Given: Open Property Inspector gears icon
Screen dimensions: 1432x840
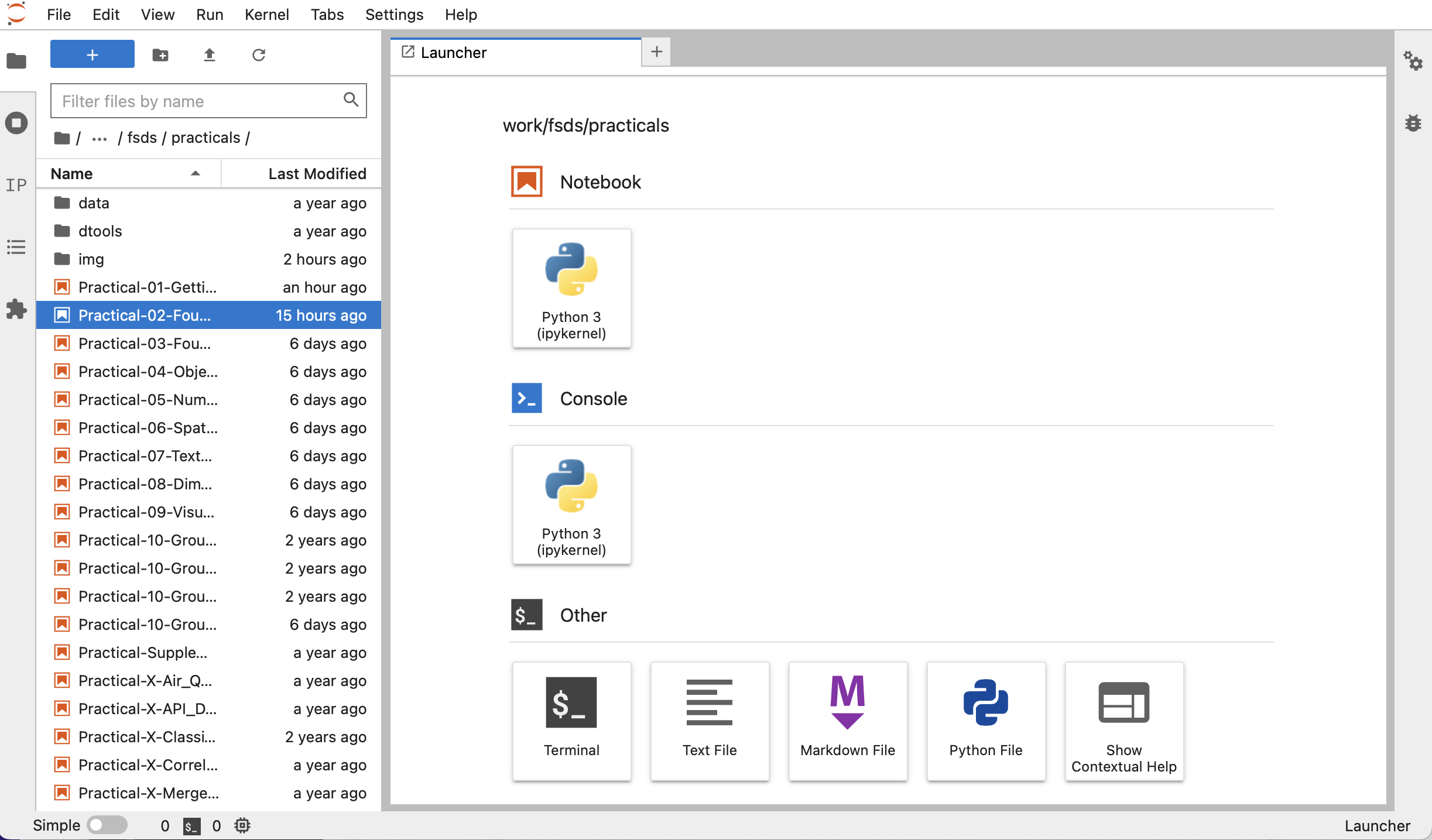Looking at the screenshot, I should pyautogui.click(x=1413, y=61).
